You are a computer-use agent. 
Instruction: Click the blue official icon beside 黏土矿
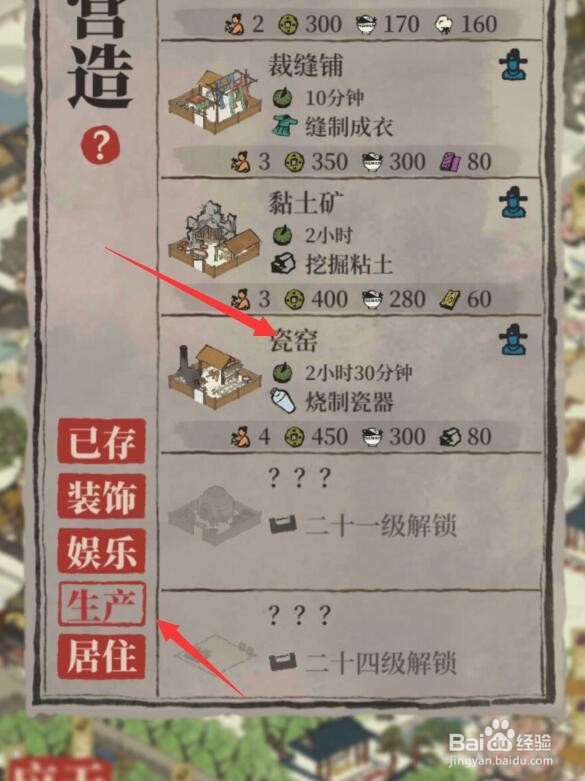click(x=513, y=203)
